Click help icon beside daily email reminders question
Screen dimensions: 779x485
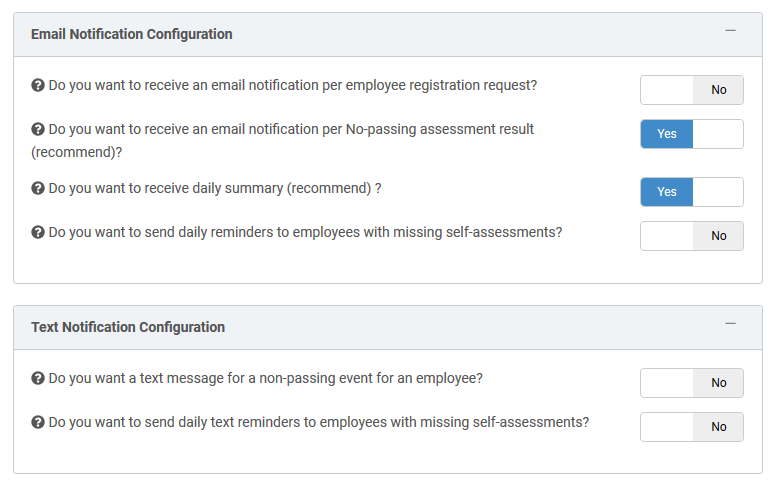pyautogui.click(x=38, y=232)
